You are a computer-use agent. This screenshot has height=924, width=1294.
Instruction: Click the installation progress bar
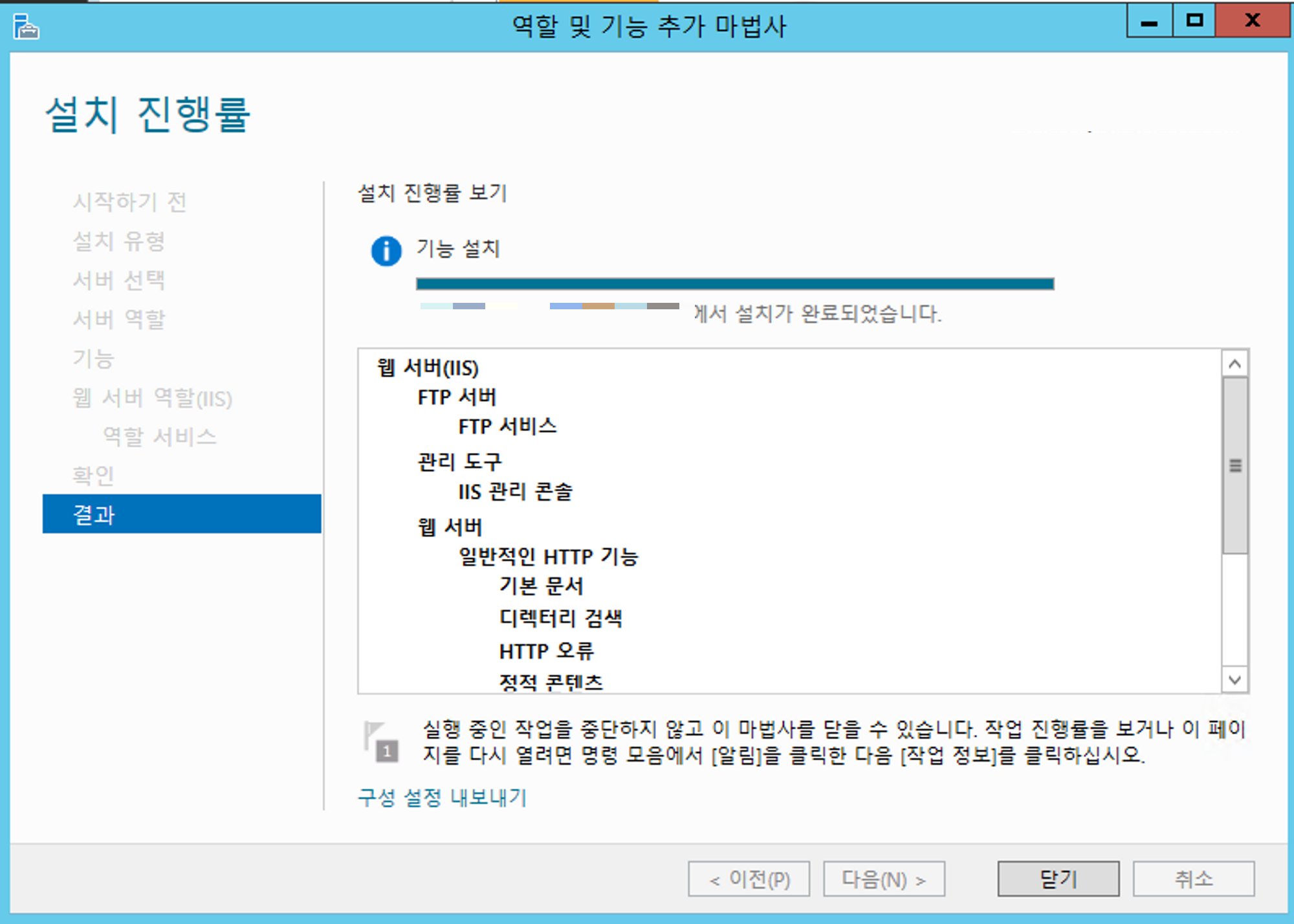[734, 283]
